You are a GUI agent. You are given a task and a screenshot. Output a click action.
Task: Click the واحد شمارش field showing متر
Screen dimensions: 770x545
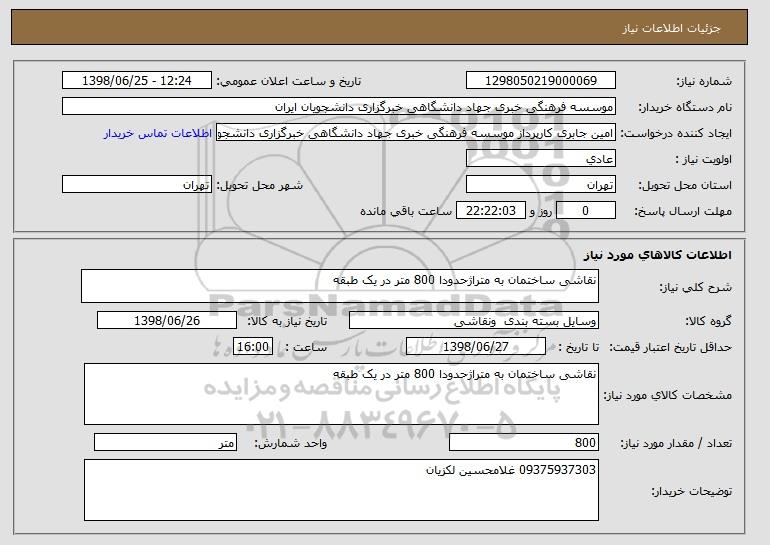click(165, 442)
